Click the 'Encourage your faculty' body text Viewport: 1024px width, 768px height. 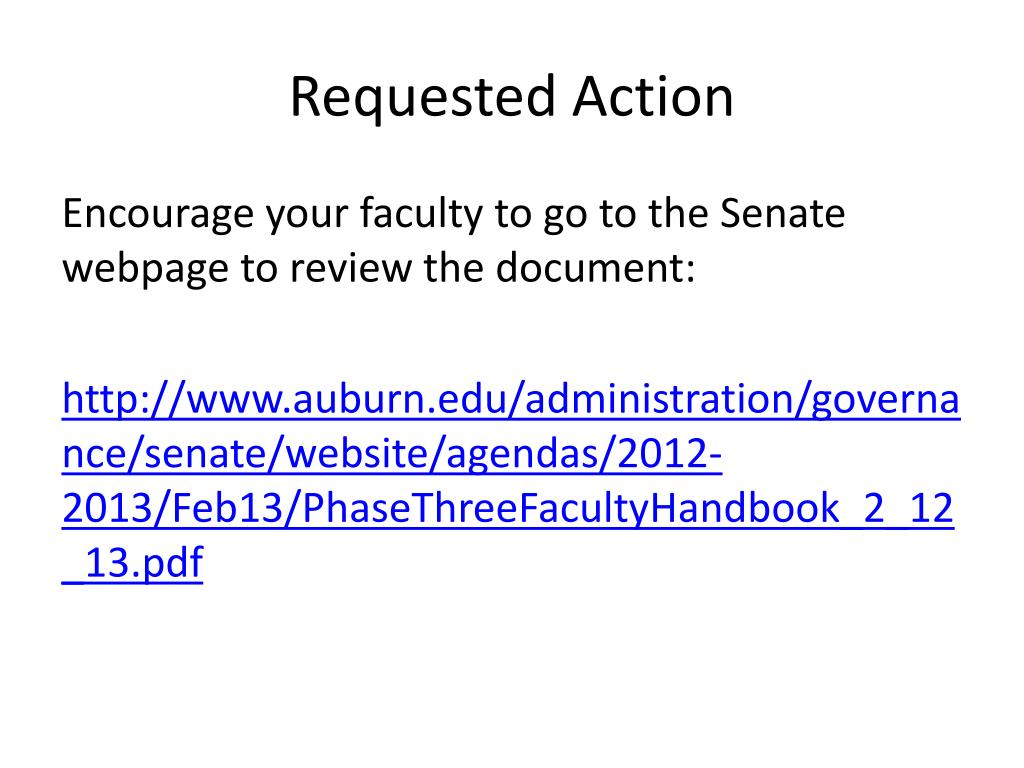coord(453,240)
